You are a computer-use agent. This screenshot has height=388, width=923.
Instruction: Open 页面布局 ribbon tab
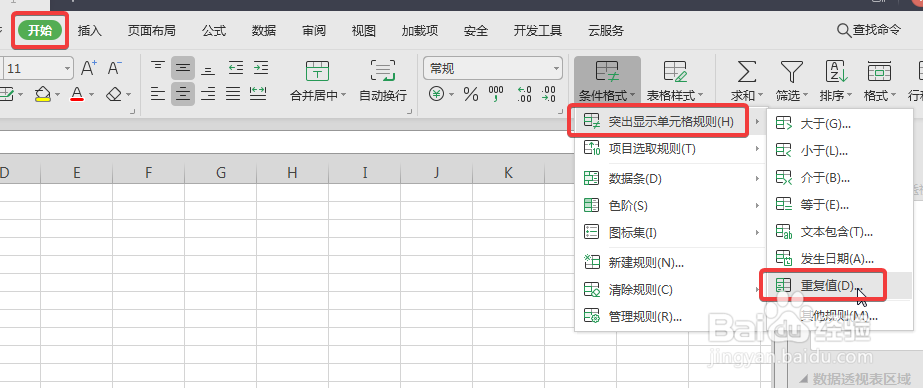151,31
